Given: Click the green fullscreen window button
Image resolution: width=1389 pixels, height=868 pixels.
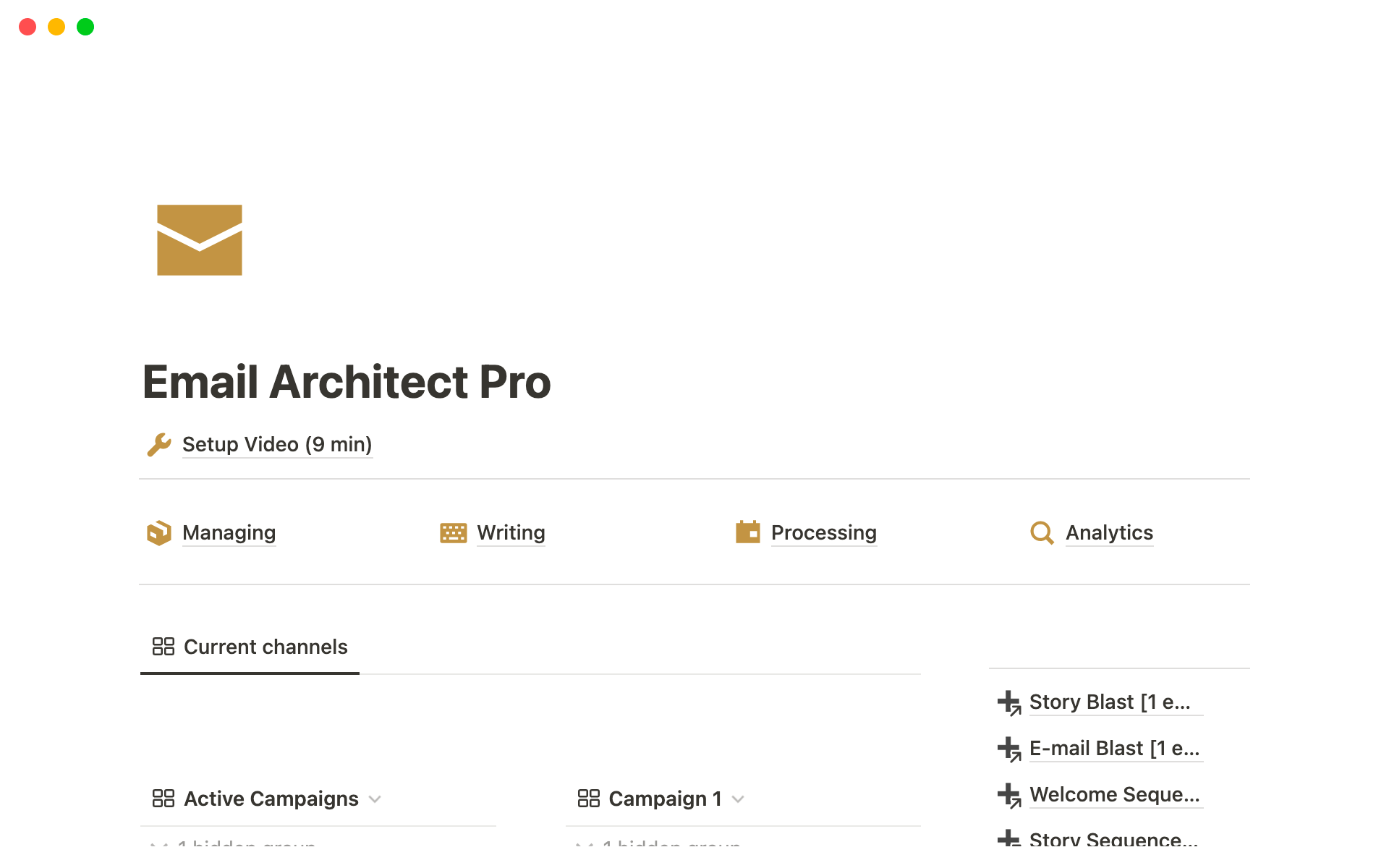Looking at the screenshot, I should click(85, 27).
